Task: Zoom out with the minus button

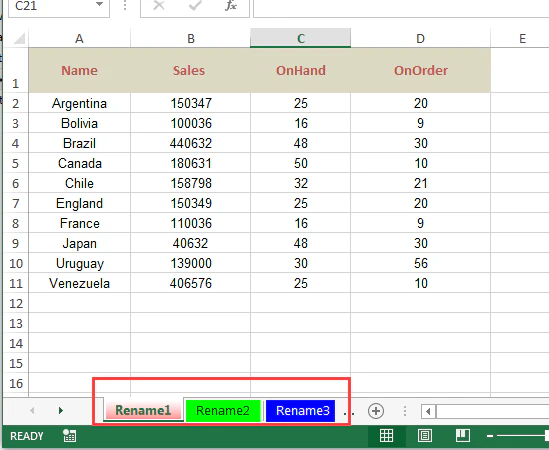Action: point(490,436)
